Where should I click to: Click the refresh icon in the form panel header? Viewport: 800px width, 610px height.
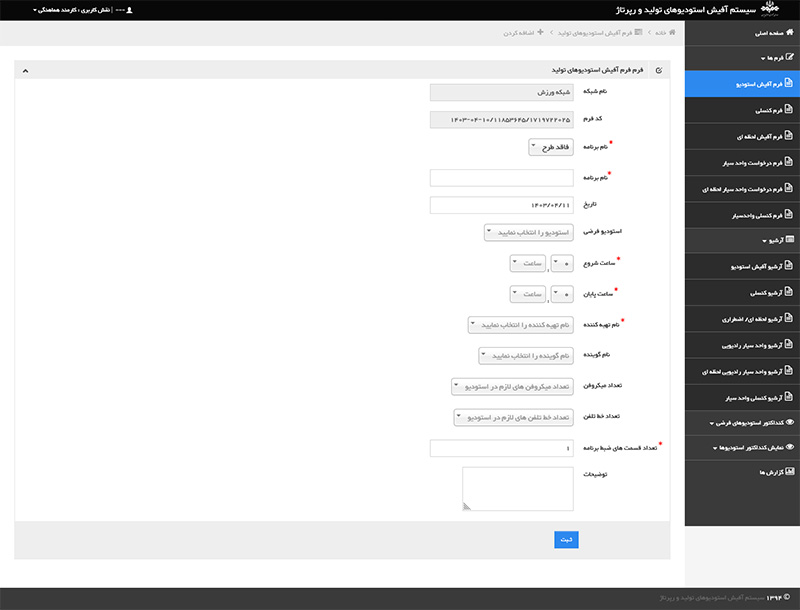point(657,71)
